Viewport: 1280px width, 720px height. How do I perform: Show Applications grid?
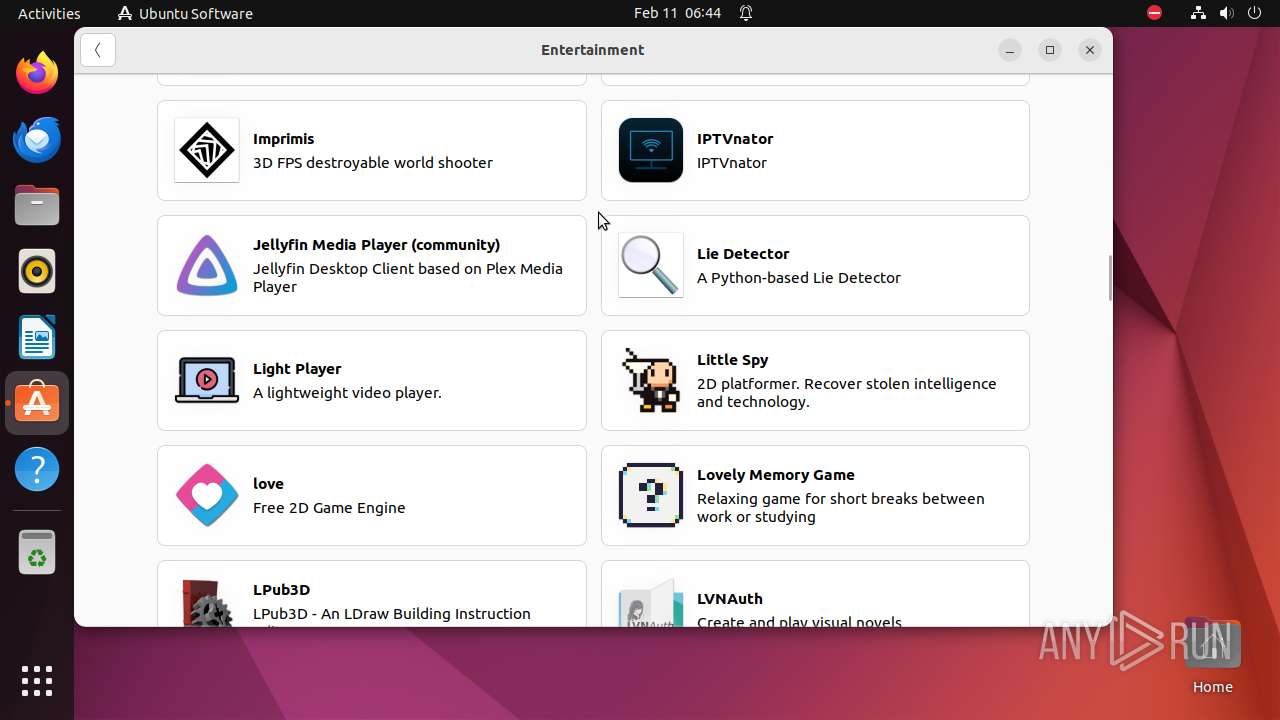click(x=37, y=681)
